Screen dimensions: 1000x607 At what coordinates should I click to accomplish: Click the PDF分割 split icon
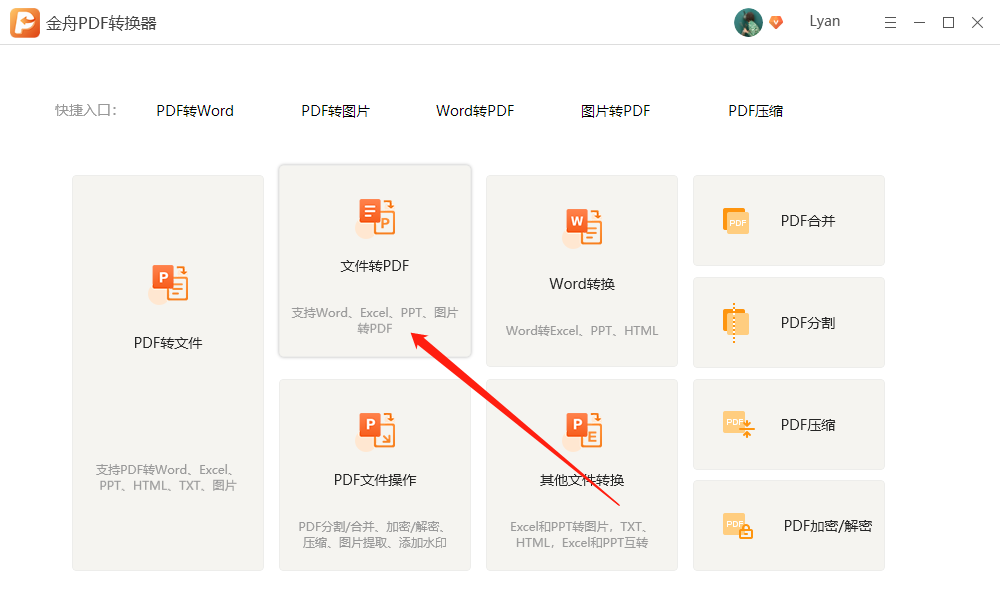[x=735, y=323]
